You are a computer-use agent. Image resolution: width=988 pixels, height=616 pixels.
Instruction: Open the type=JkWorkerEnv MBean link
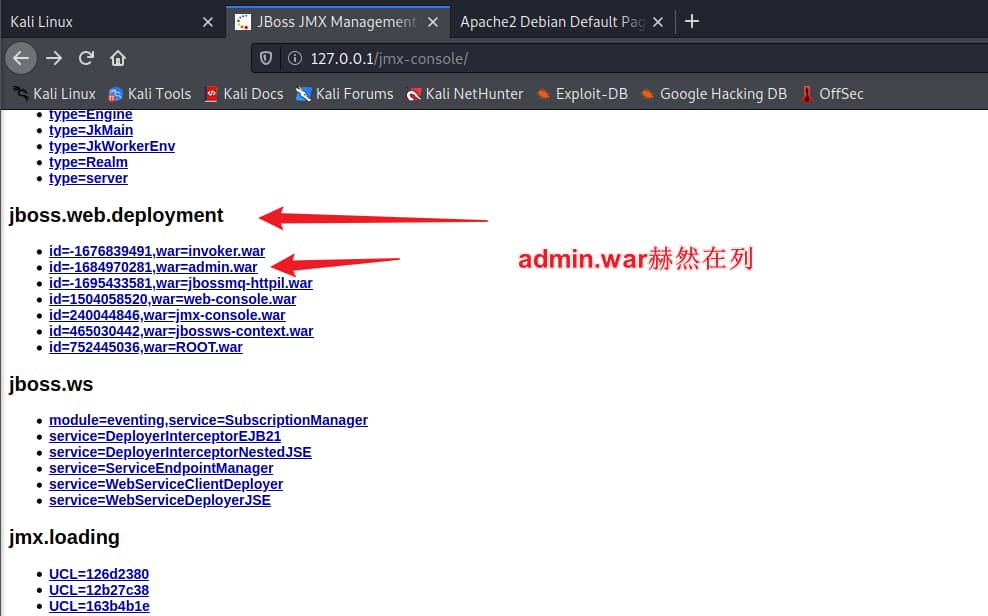(x=112, y=146)
